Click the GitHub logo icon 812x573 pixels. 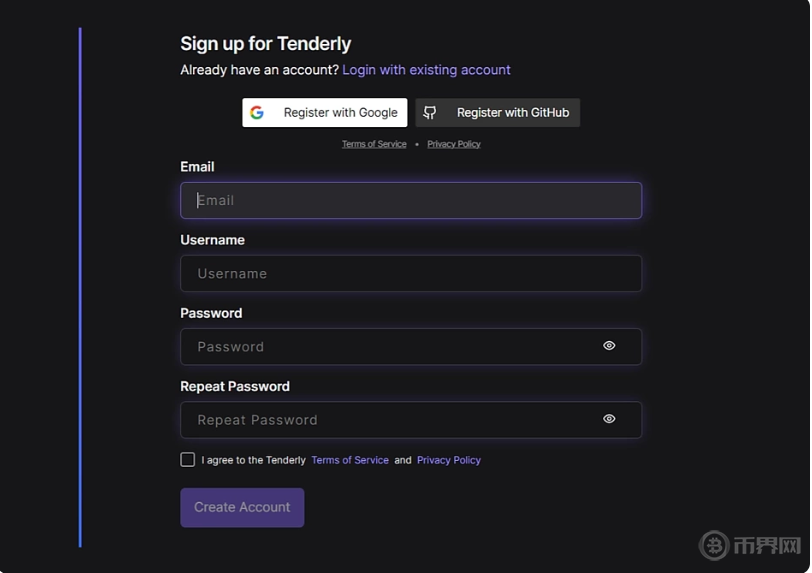(430, 113)
